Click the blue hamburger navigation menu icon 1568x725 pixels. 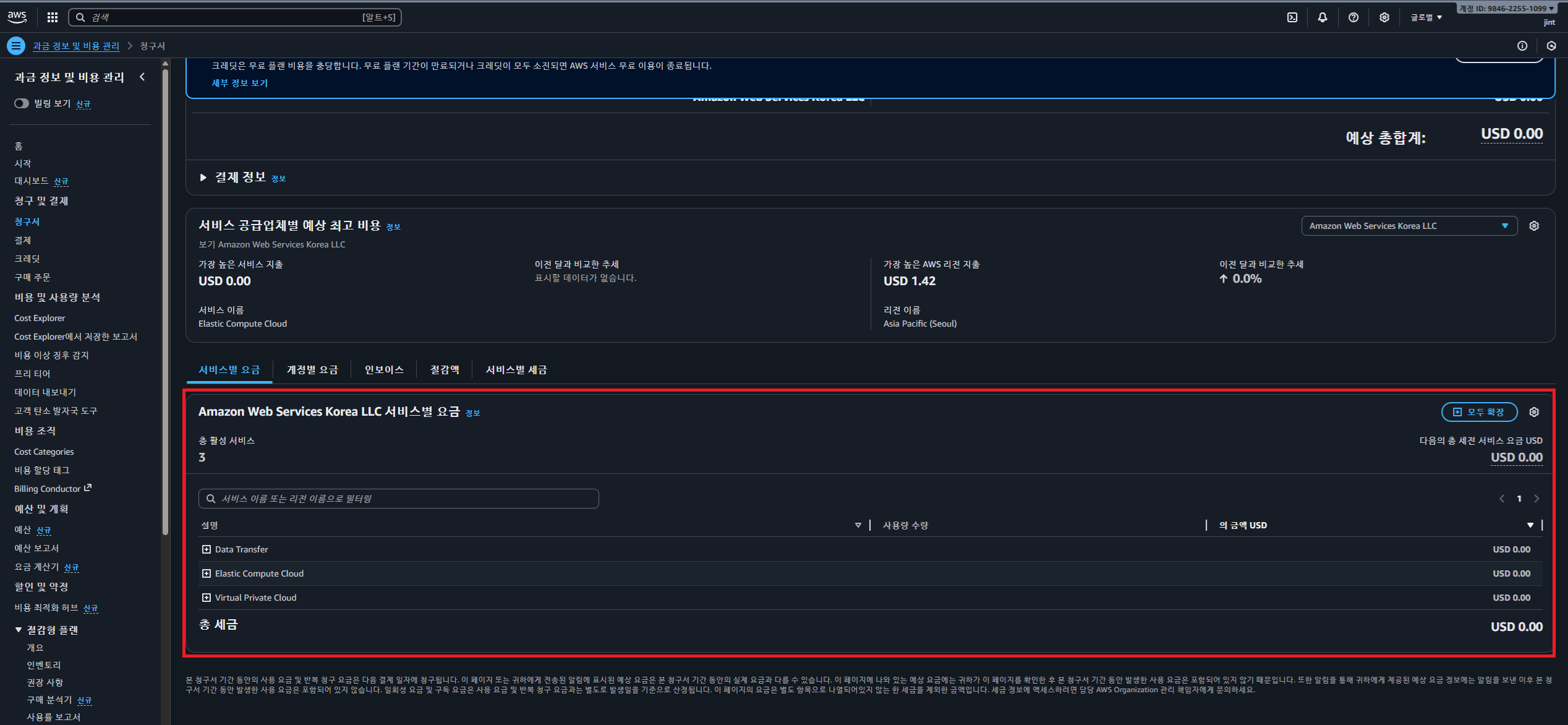[x=16, y=46]
